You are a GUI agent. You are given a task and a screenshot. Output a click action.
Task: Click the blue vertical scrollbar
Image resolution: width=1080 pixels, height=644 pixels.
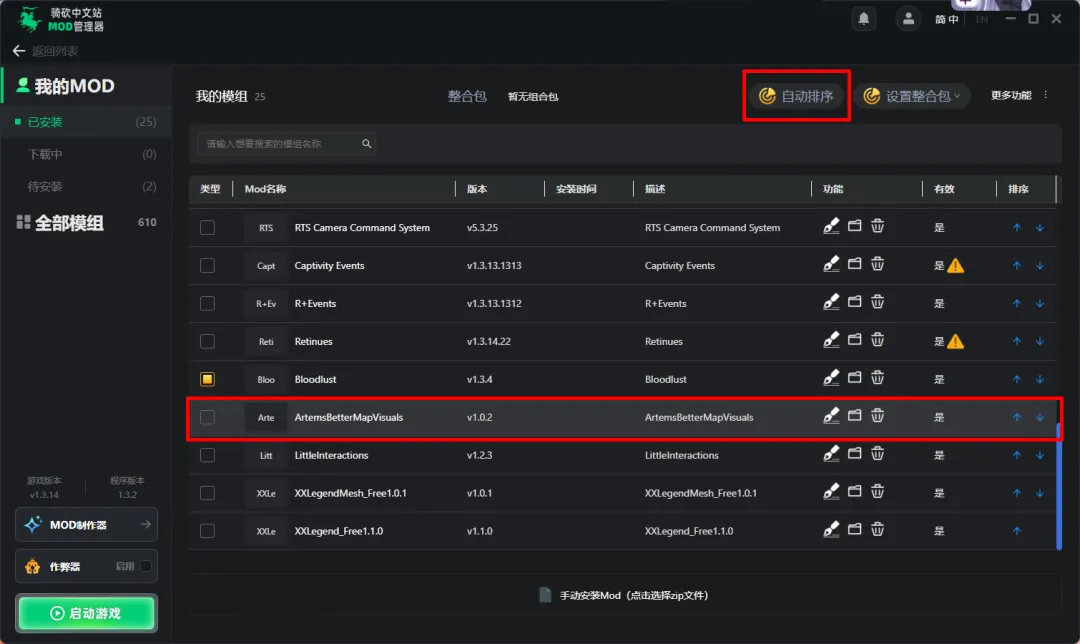tap(1059, 485)
